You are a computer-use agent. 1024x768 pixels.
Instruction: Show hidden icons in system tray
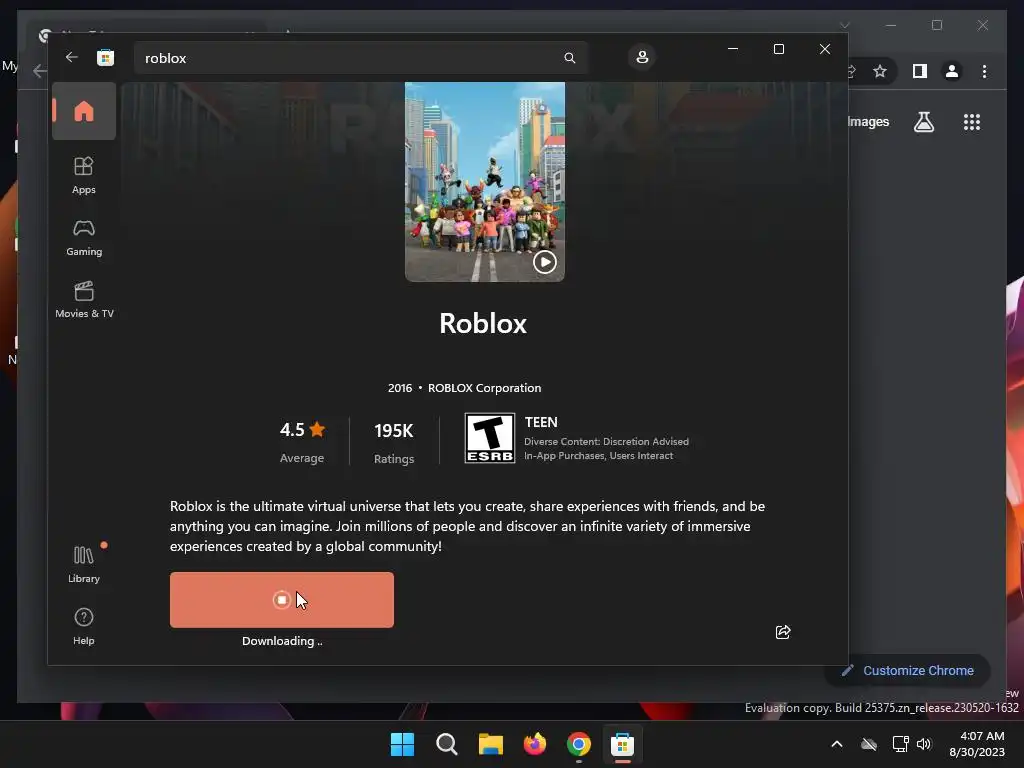click(x=837, y=744)
